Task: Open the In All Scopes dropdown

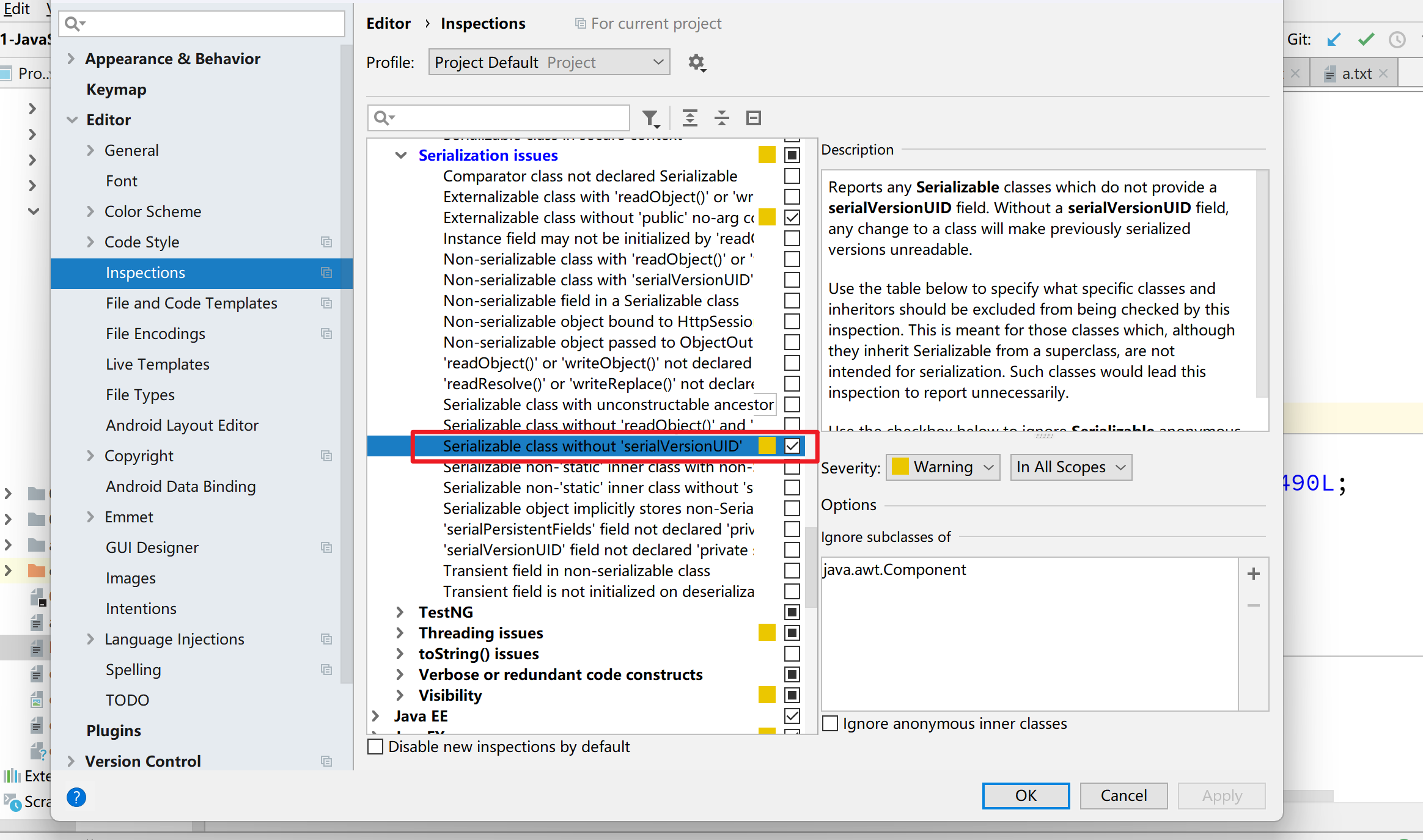Action: (x=1071, y=467)
